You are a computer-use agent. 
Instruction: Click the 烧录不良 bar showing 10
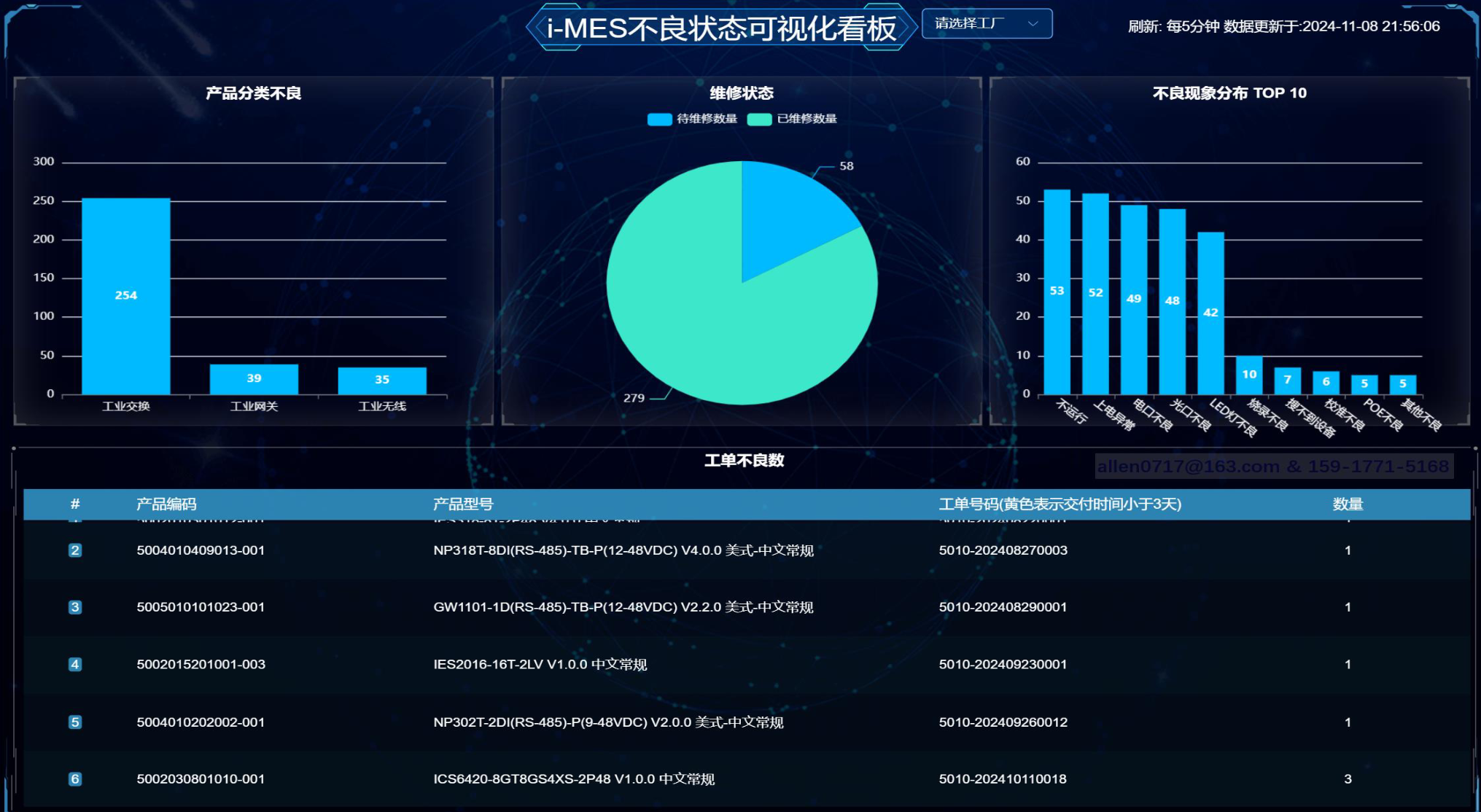pos(1249,375)
